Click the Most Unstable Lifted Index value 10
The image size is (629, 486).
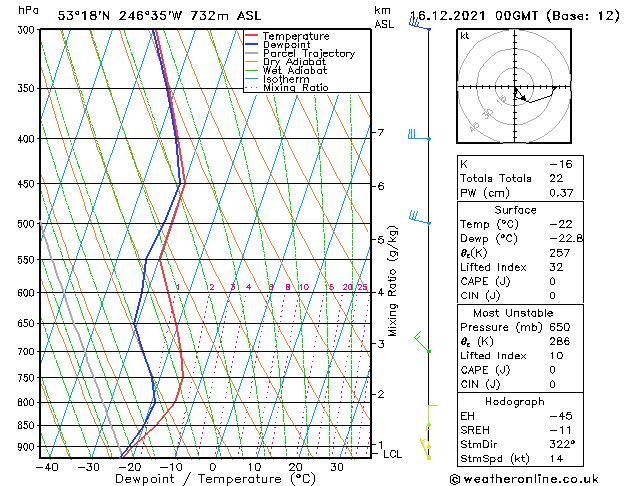click(556, 356)
